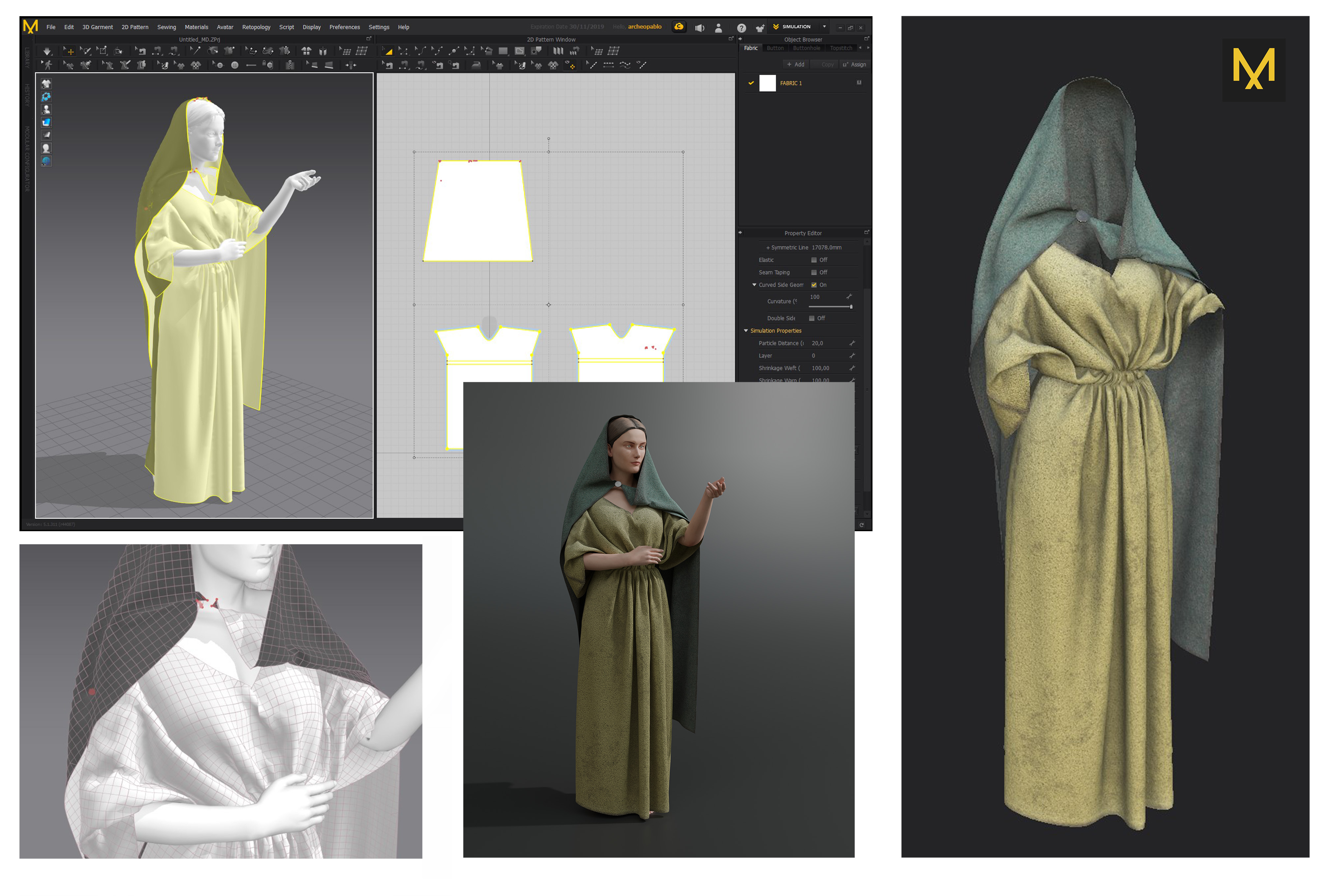Turn on the Seam Taping checkbox
This screenshot has height=896, width=1318.
[814, 272]
